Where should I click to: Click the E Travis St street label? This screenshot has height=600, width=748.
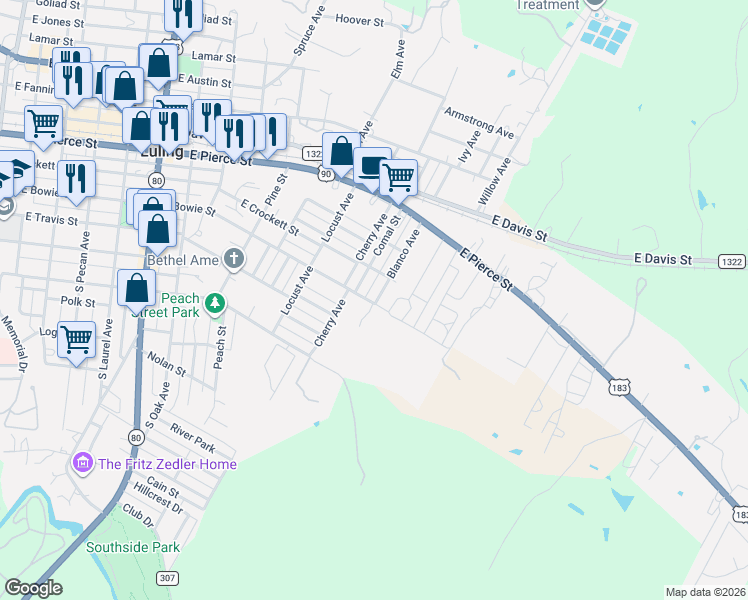[52, 218]
